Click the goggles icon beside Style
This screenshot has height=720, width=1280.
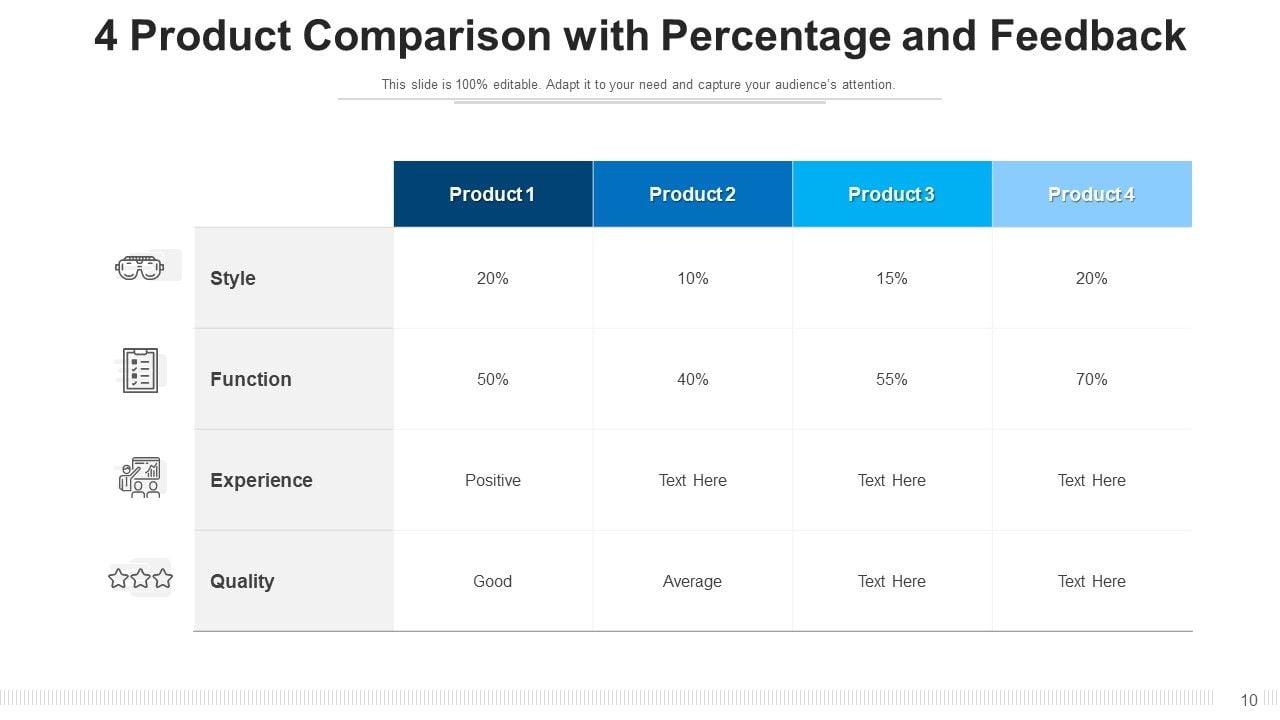click(x=139, y=267)
